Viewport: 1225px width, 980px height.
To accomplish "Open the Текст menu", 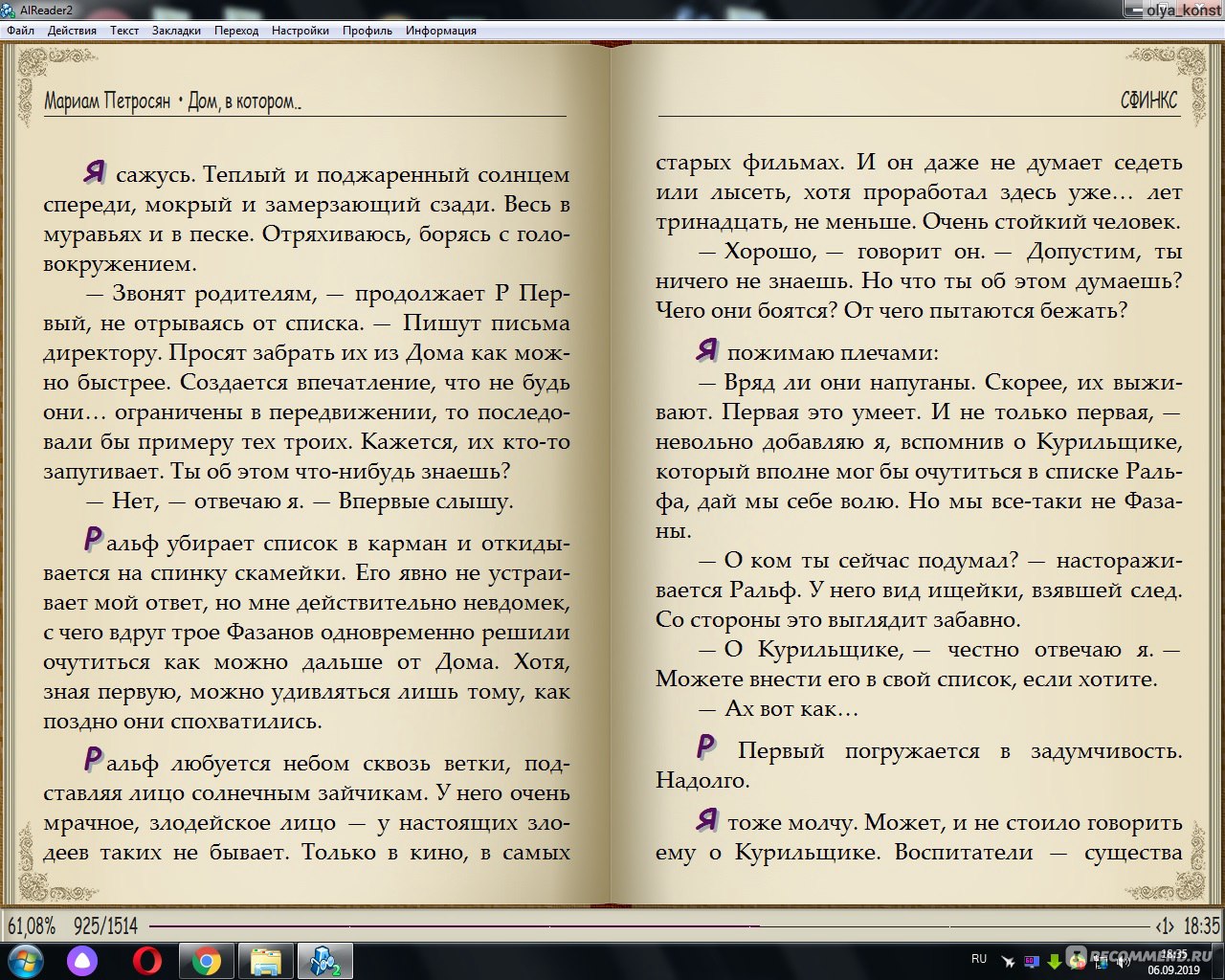I will click(x=124, y=31).
